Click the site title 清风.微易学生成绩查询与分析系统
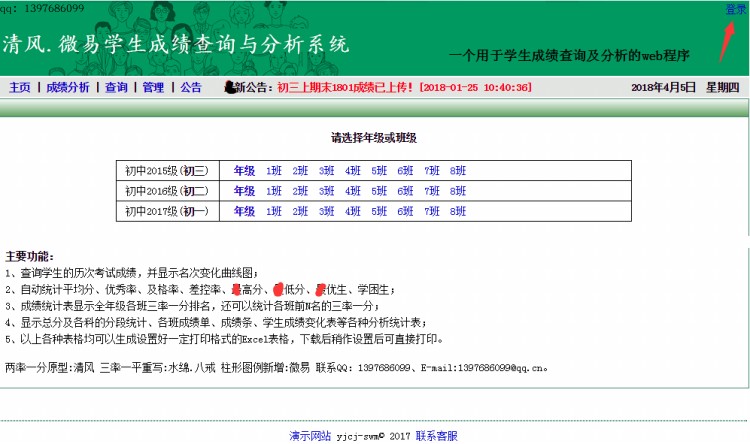 (x=176, y=44)
